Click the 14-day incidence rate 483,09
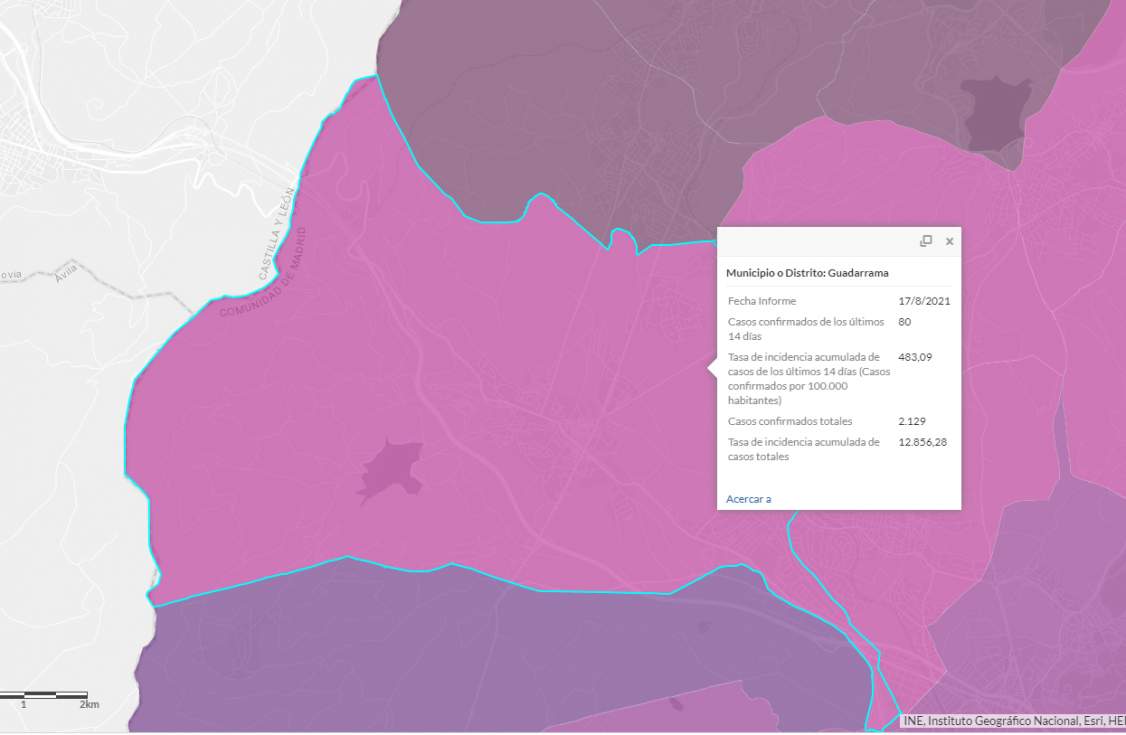 [x=915, y=357]
